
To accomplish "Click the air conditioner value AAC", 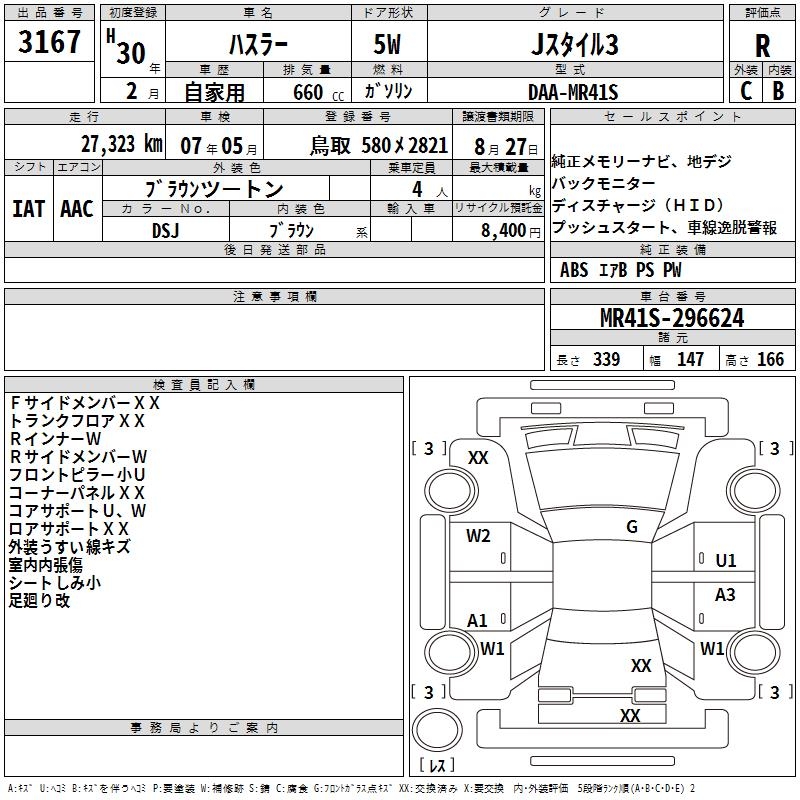I will [x=77, y=209].
